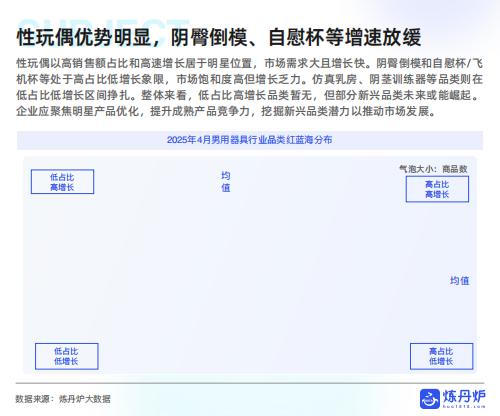Click the right-side 均值 axis label
Screen dimensions: 500x416
tap(460, 281)
